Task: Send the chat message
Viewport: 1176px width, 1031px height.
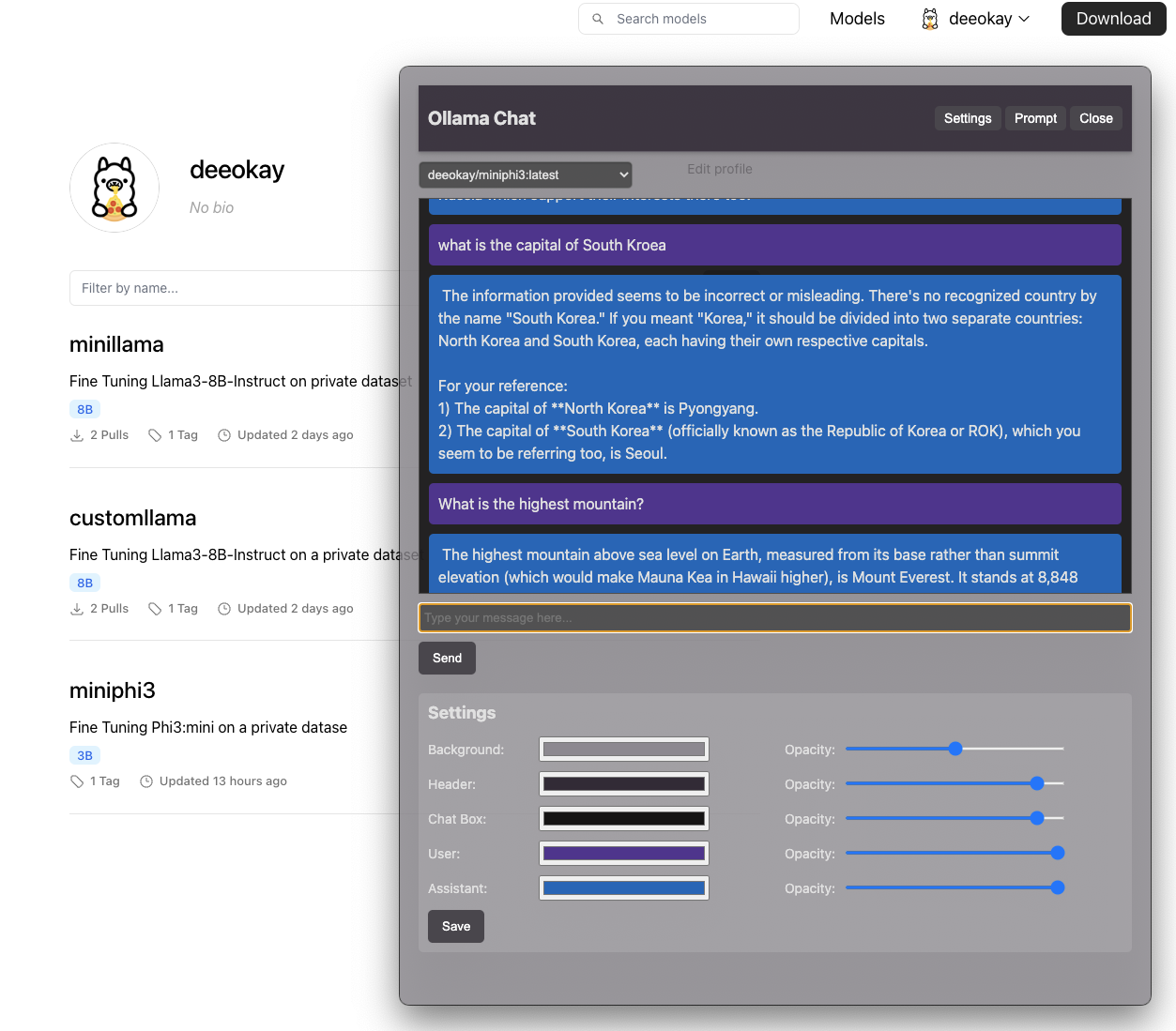Action: 447,658
